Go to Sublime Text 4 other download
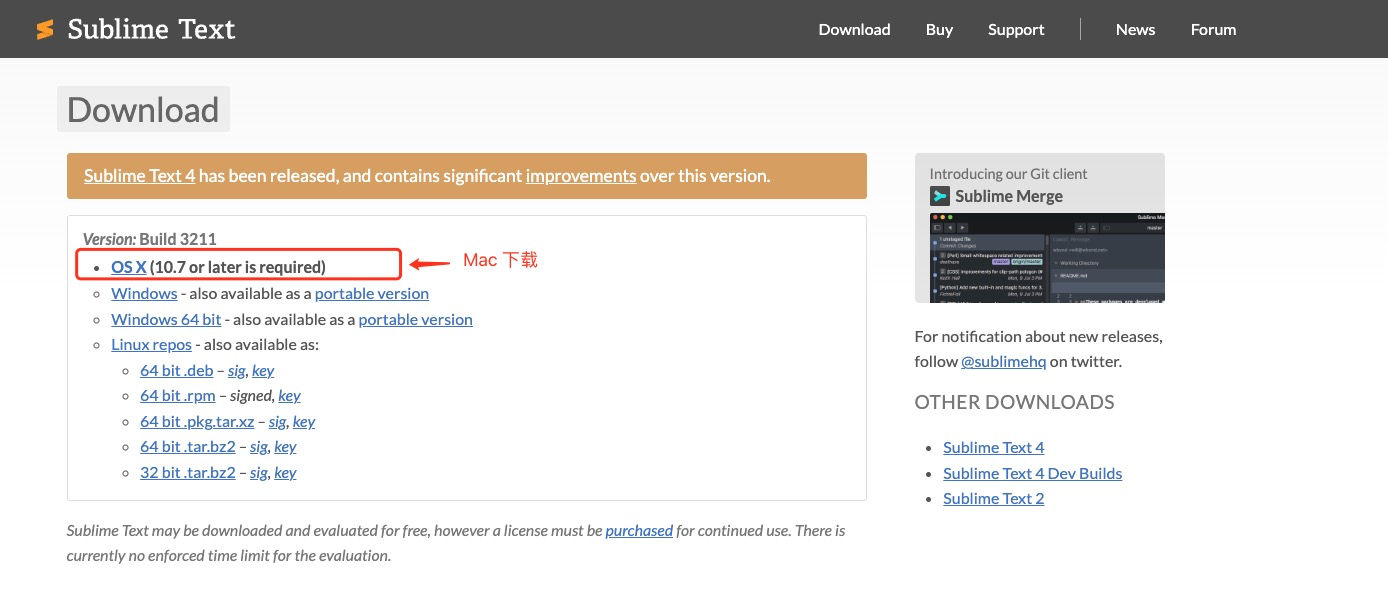1388x594 pixels. (993, 447)
